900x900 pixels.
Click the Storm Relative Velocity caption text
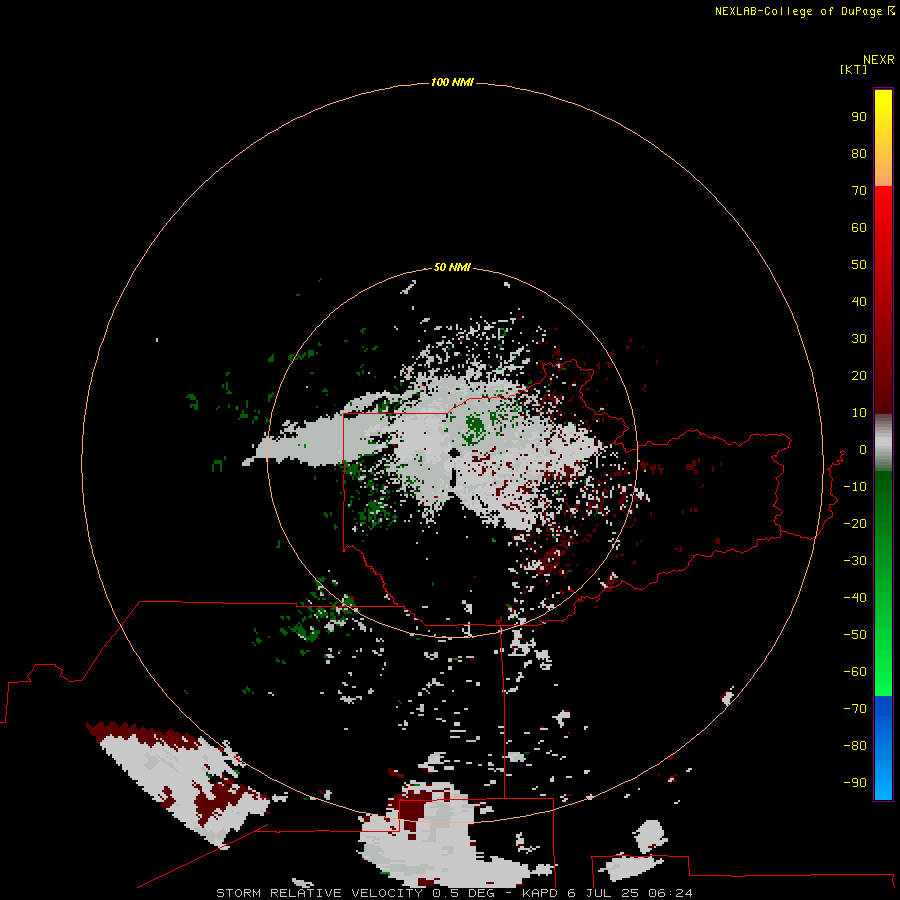click(x=454, y=893)
